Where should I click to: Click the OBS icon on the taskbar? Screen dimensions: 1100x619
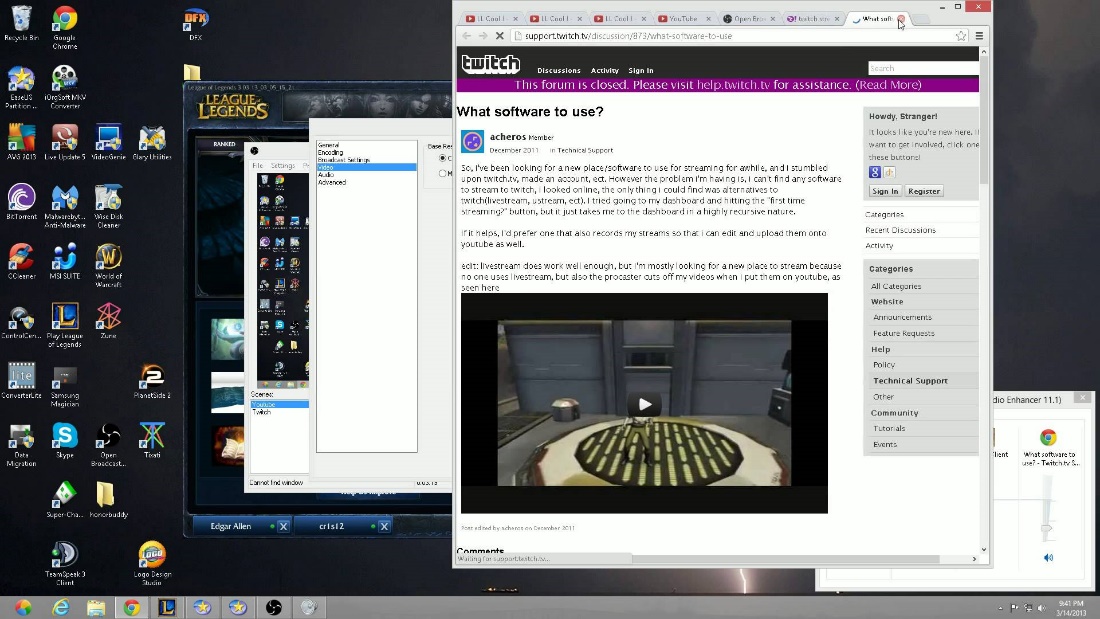[x=274, y=607]
